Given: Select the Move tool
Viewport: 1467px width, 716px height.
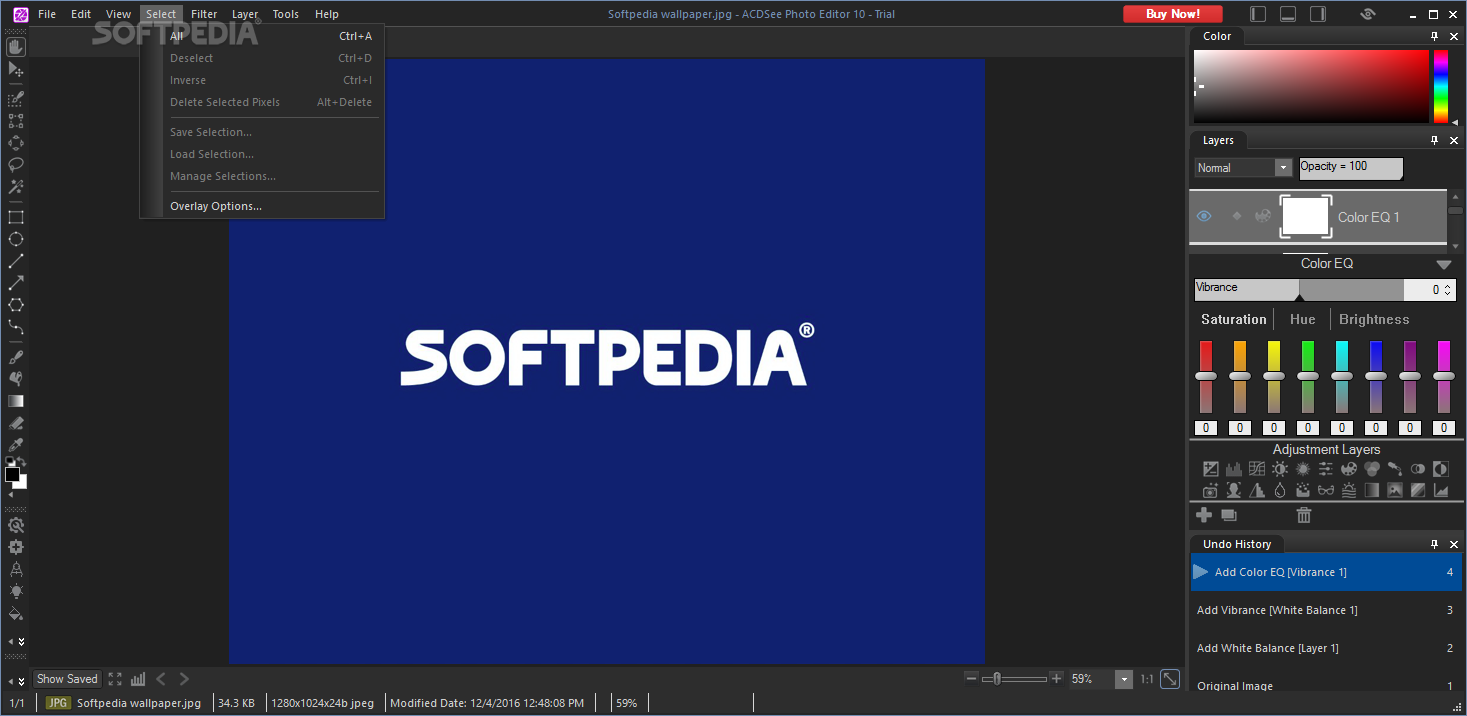Looking at the screenshot, I should point(15,69).
